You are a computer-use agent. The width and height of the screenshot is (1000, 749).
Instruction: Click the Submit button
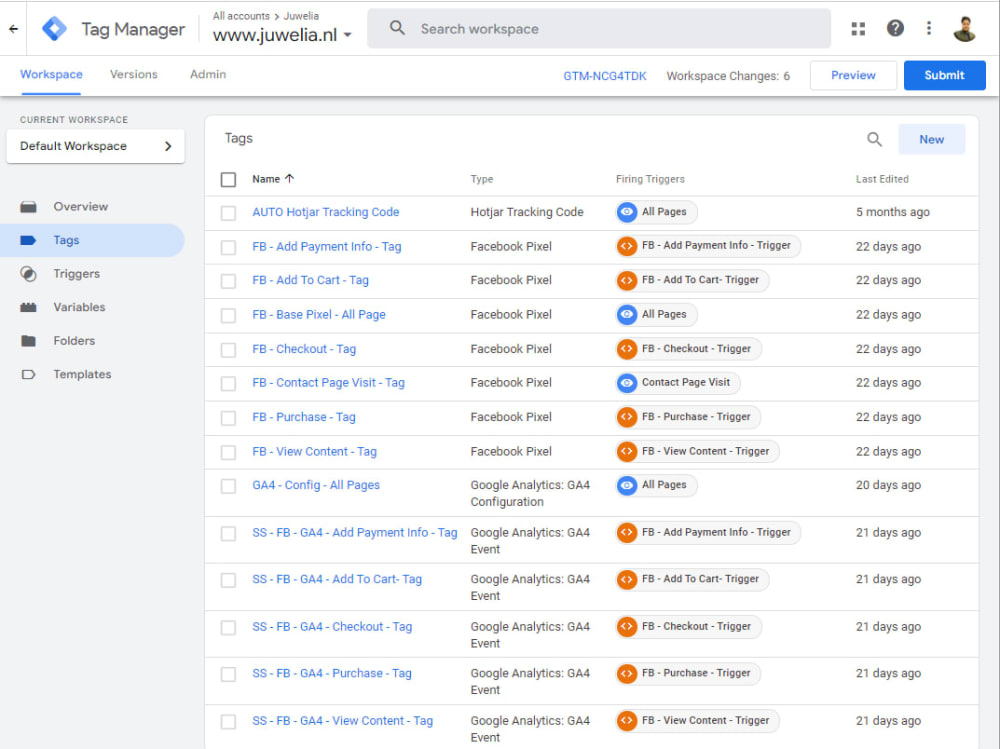pyautogui.click(x=945, y=75)
